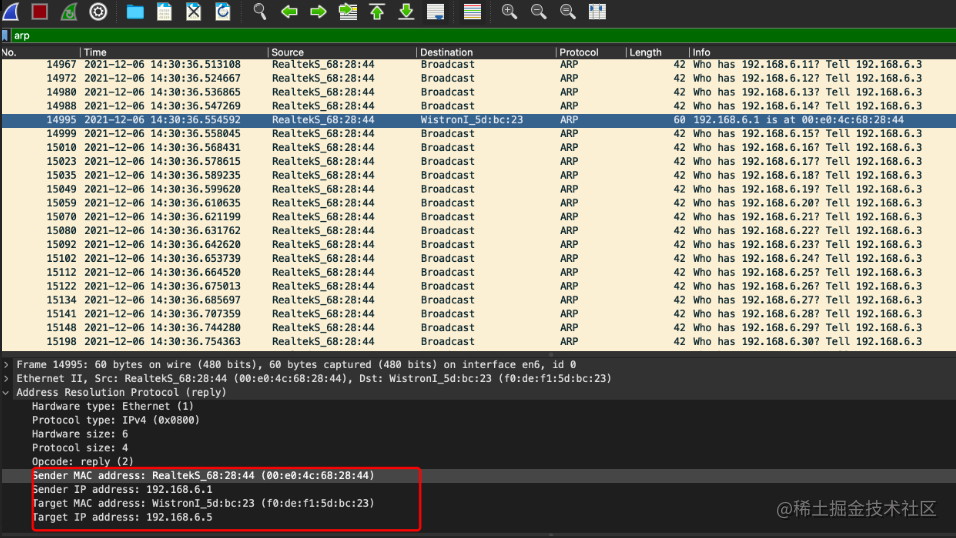This screenshot has width=956, height=538.
Task: Select packet 15112 asking for 192.168.6.25
Action: pos(478,273)
